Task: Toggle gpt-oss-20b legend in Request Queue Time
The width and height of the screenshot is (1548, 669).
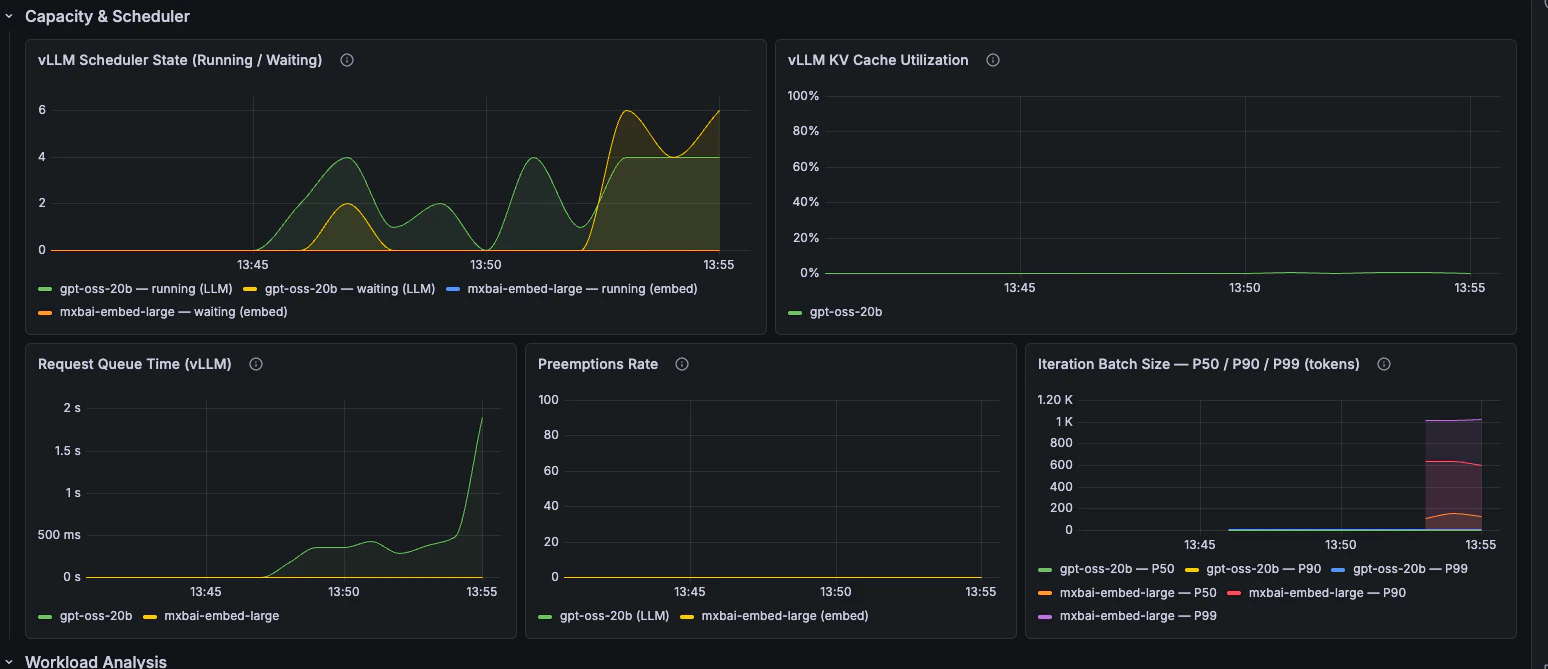Action: click(96, 616)
